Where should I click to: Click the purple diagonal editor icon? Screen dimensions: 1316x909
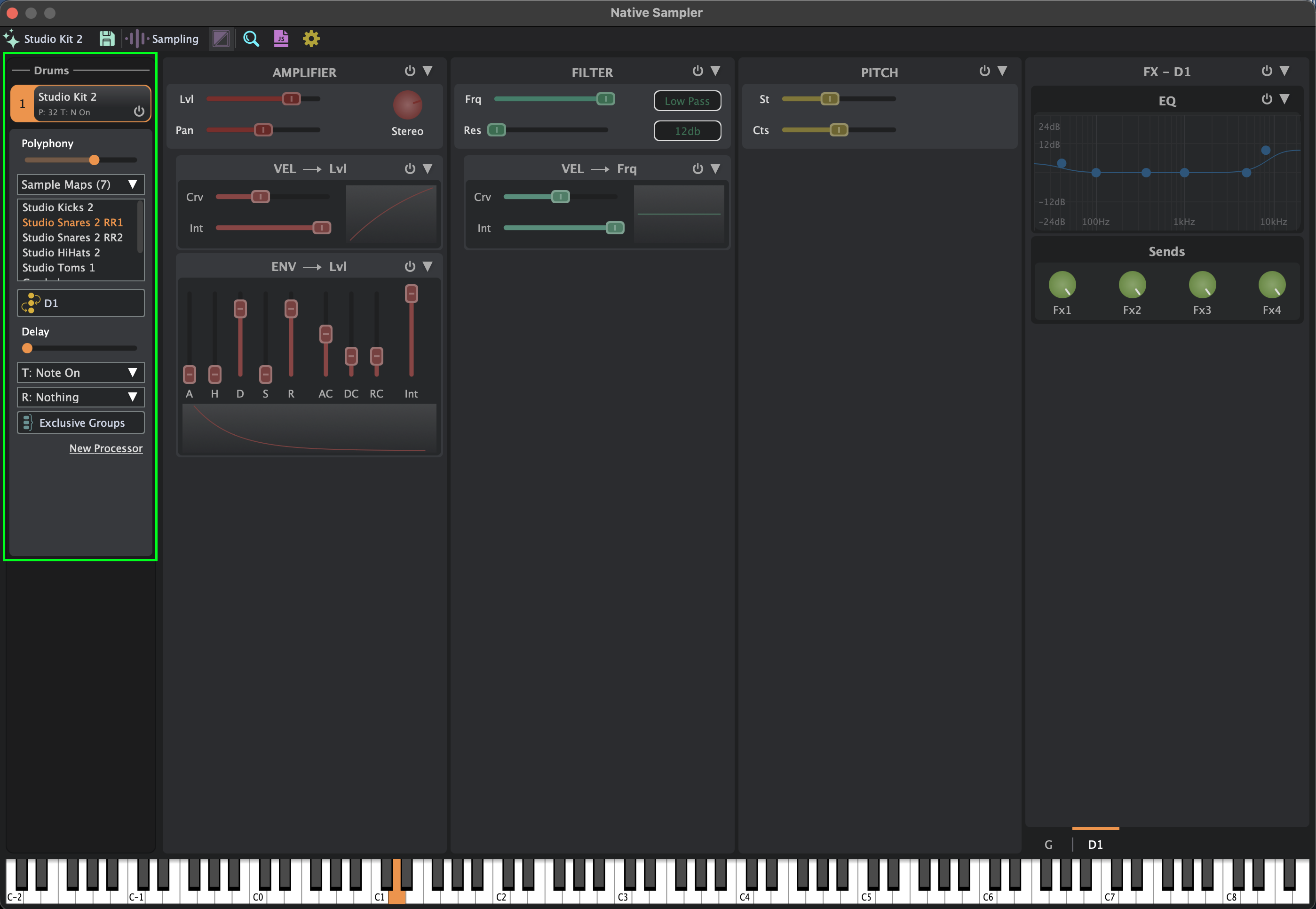point(221,39)
